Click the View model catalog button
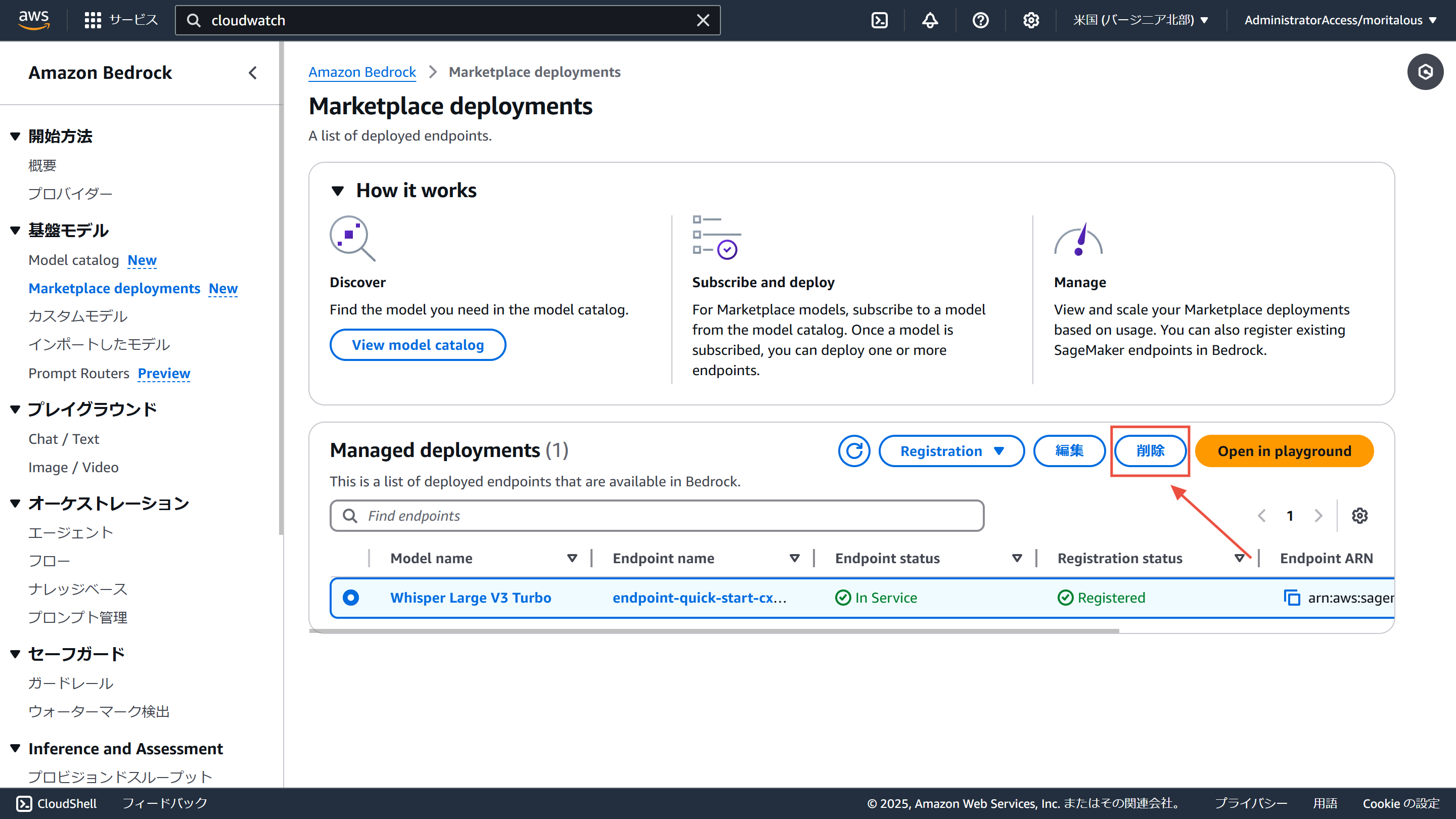Viewport: 1456px width, 819px height. [418, 345]
